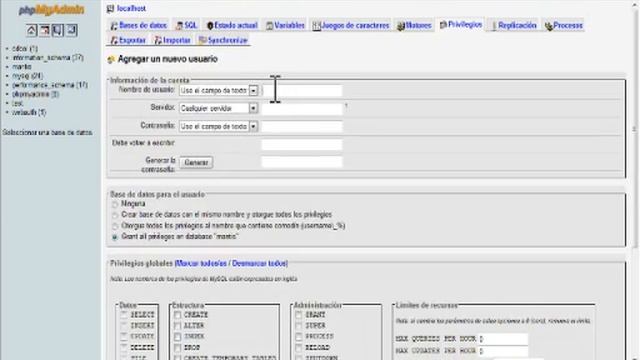Select Crear base de datos con el mismo nombre

[115, 215]
